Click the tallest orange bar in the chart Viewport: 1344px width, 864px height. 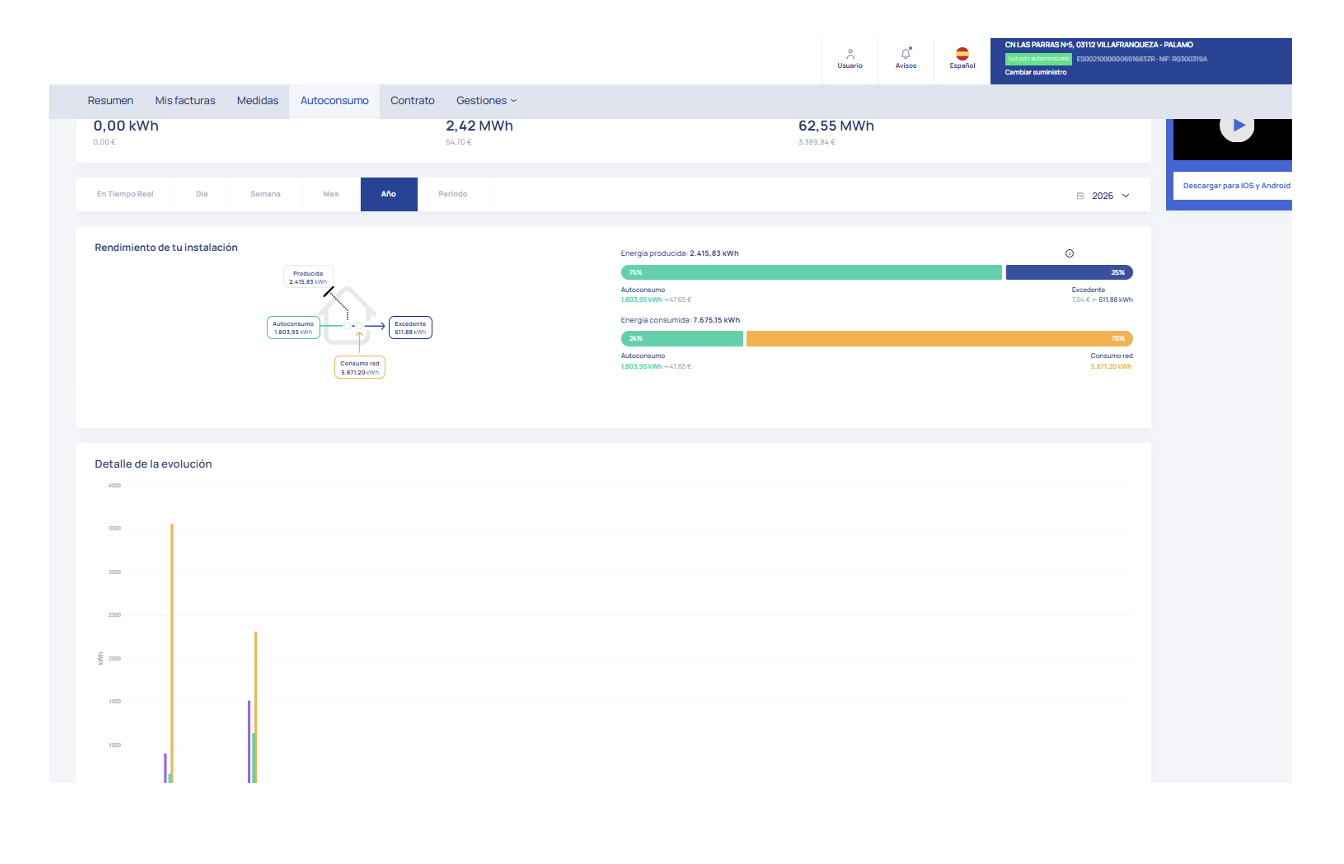pos(172,650)
